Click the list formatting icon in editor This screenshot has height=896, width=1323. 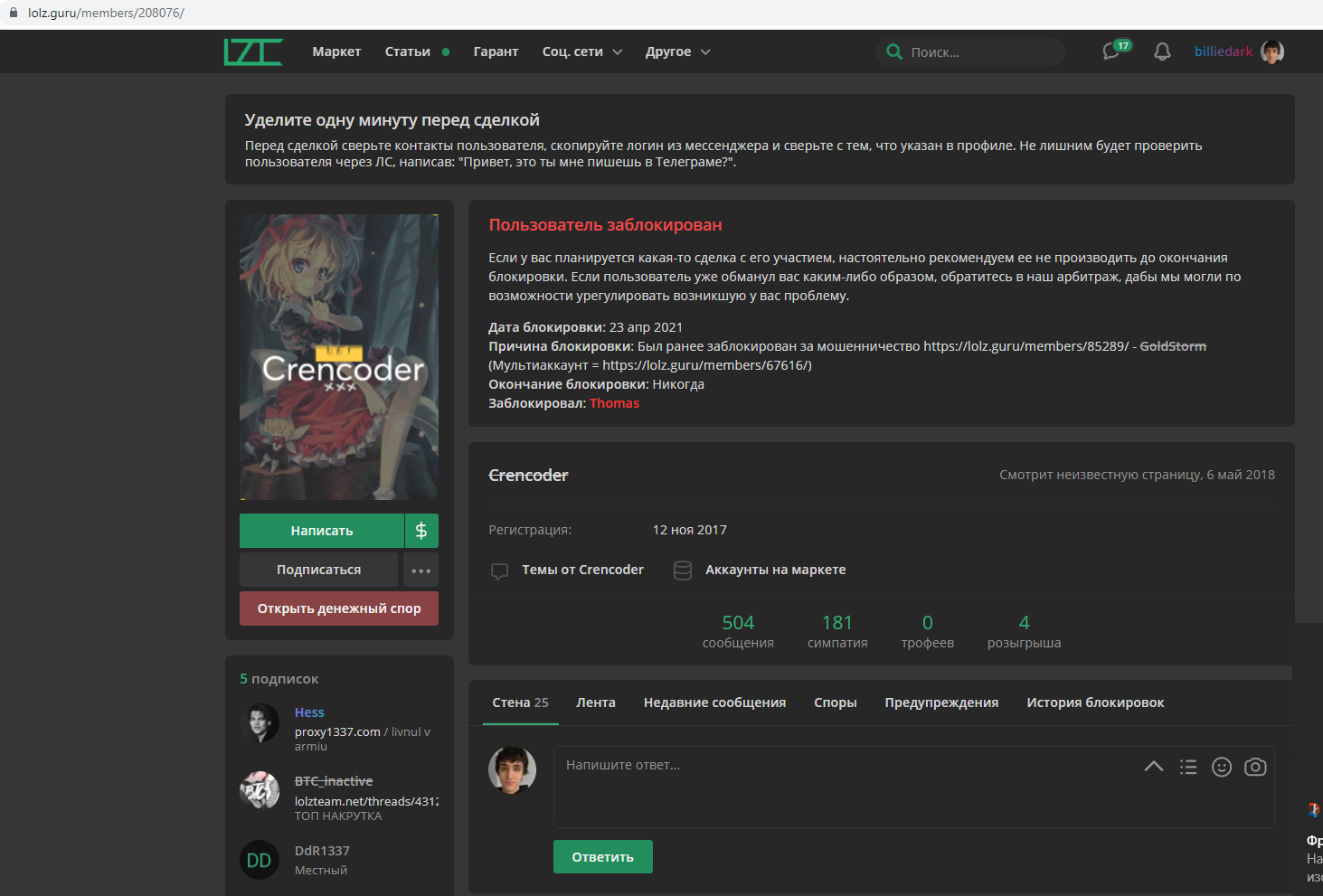coord(1188,767)
